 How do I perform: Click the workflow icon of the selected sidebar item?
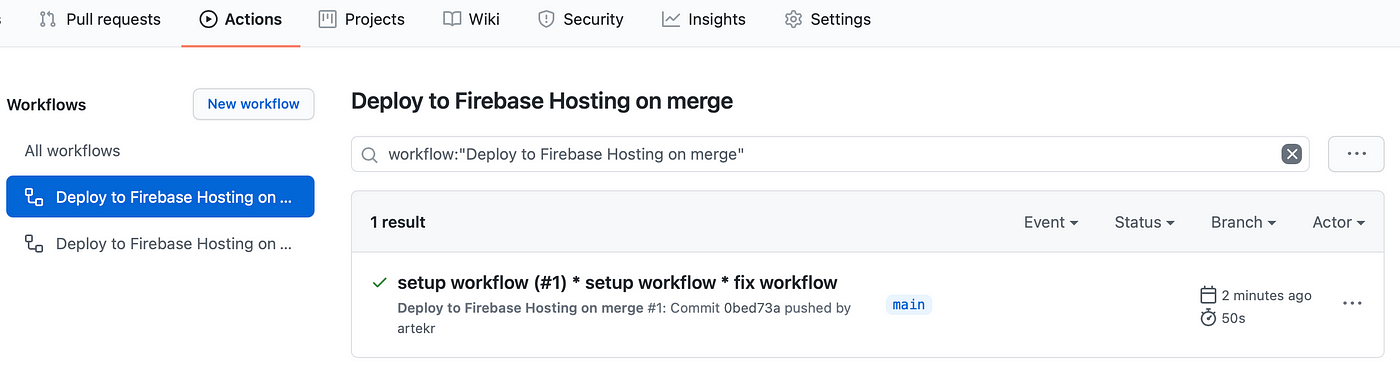pyautogui.click(x=35, y=197)
